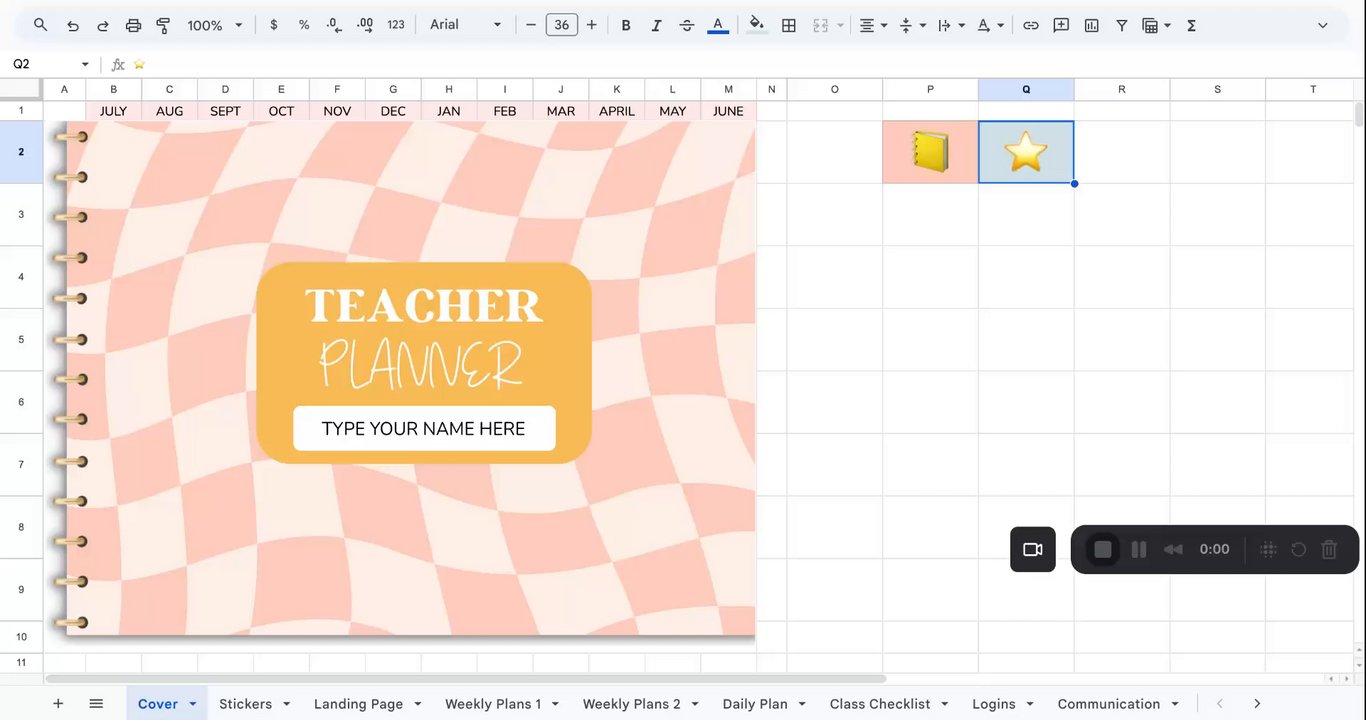Open the text wrapping dropdown
This screenshot has height=720, width=1366.
(949, 25)
